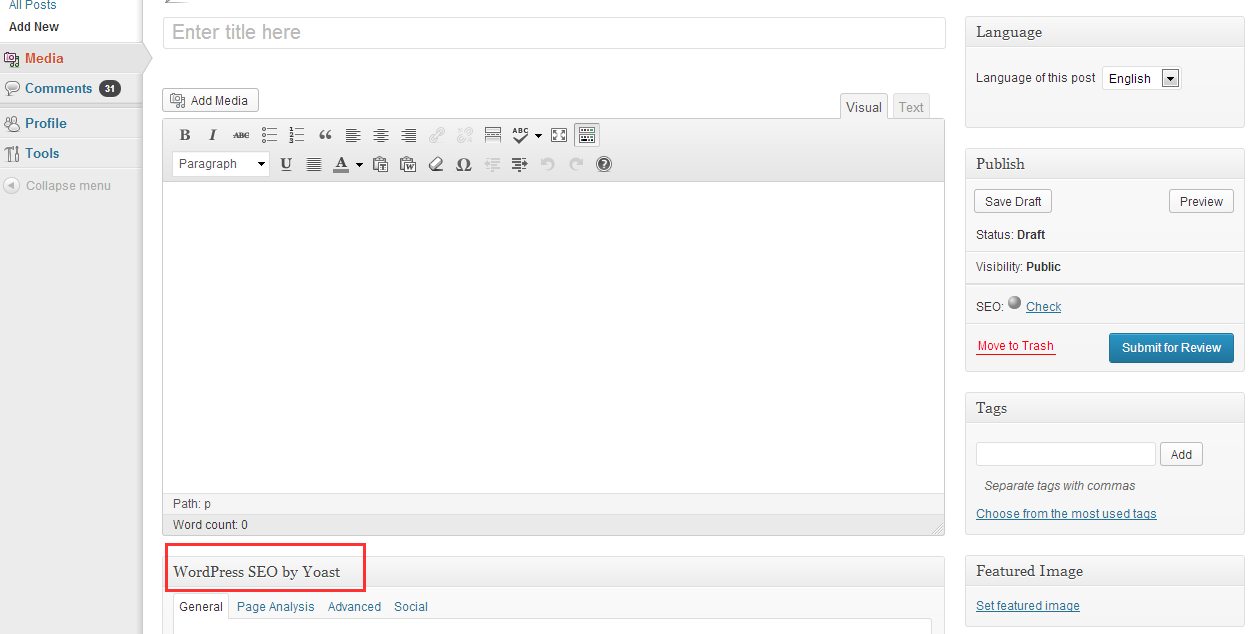Click the unlink icon
Screen dimensions: 1255x634
(x=464, y=135)
